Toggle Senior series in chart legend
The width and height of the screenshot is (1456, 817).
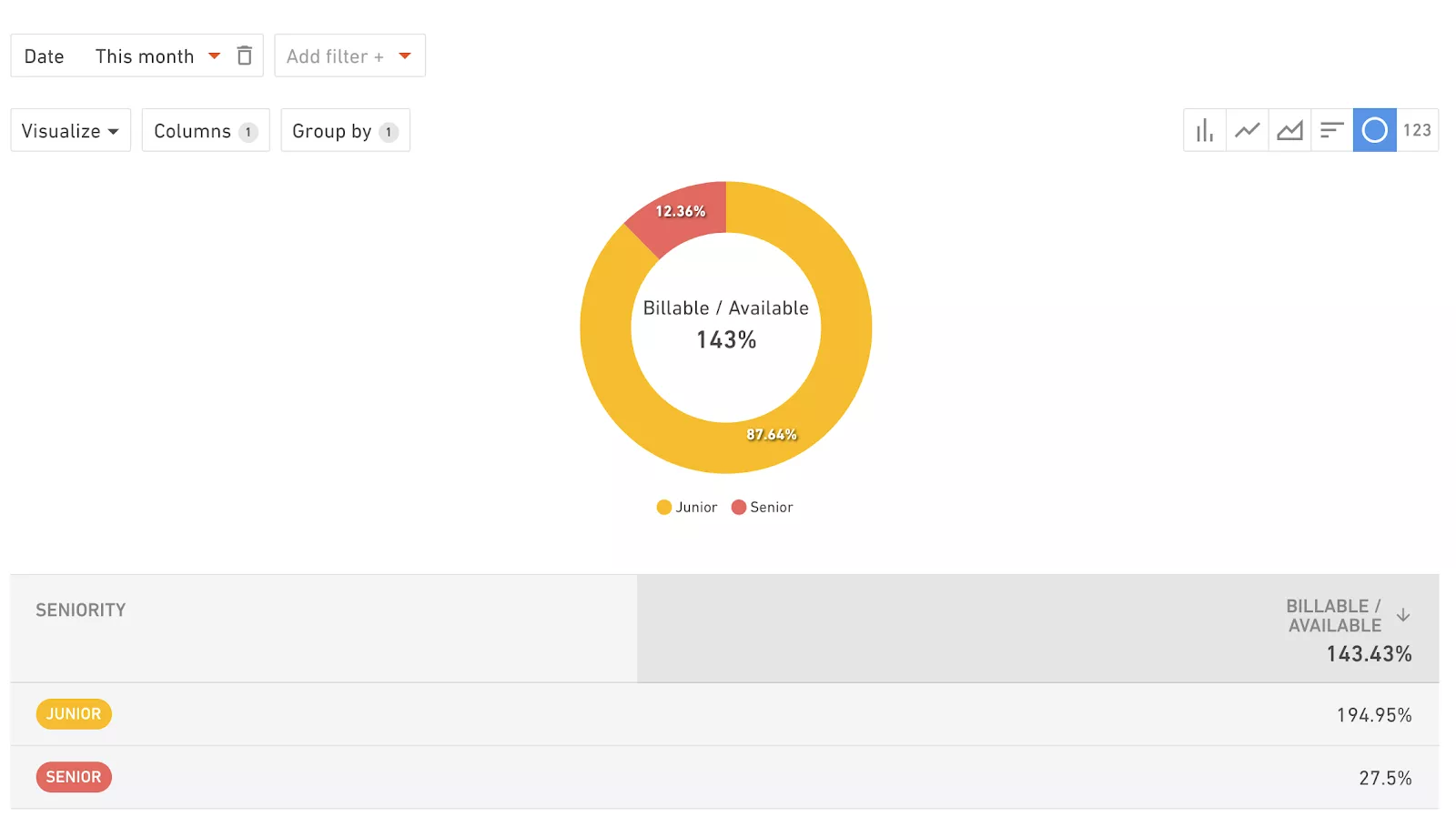(x=763, y=507)
